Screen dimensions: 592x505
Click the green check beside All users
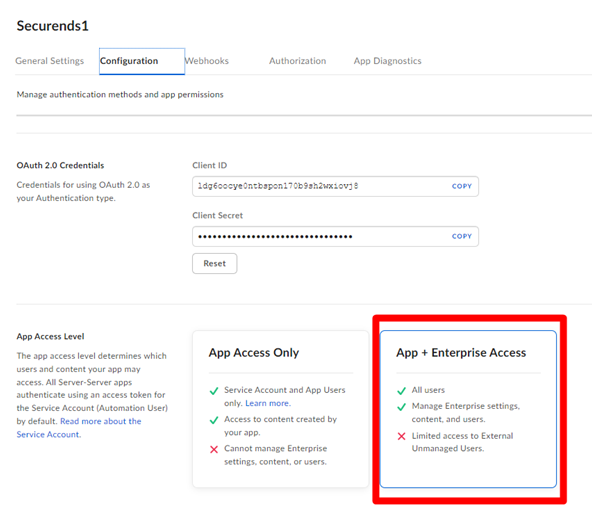coord(401,391)
